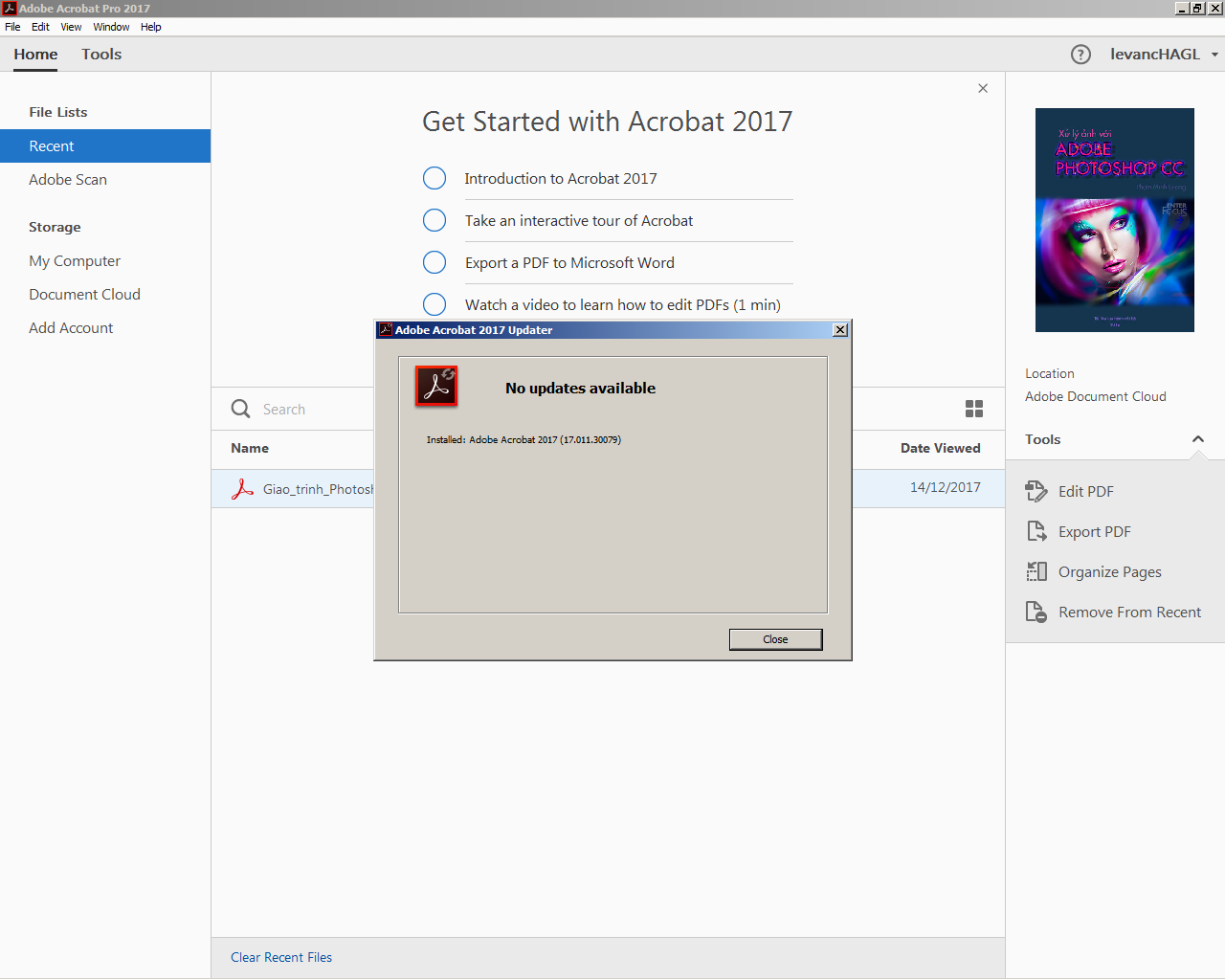Image resolution: width=1225 pixels, height=980 pixels.
Task: Close the Updater dialog with title X
Action: pyautogui.click(x=840, y=330)
